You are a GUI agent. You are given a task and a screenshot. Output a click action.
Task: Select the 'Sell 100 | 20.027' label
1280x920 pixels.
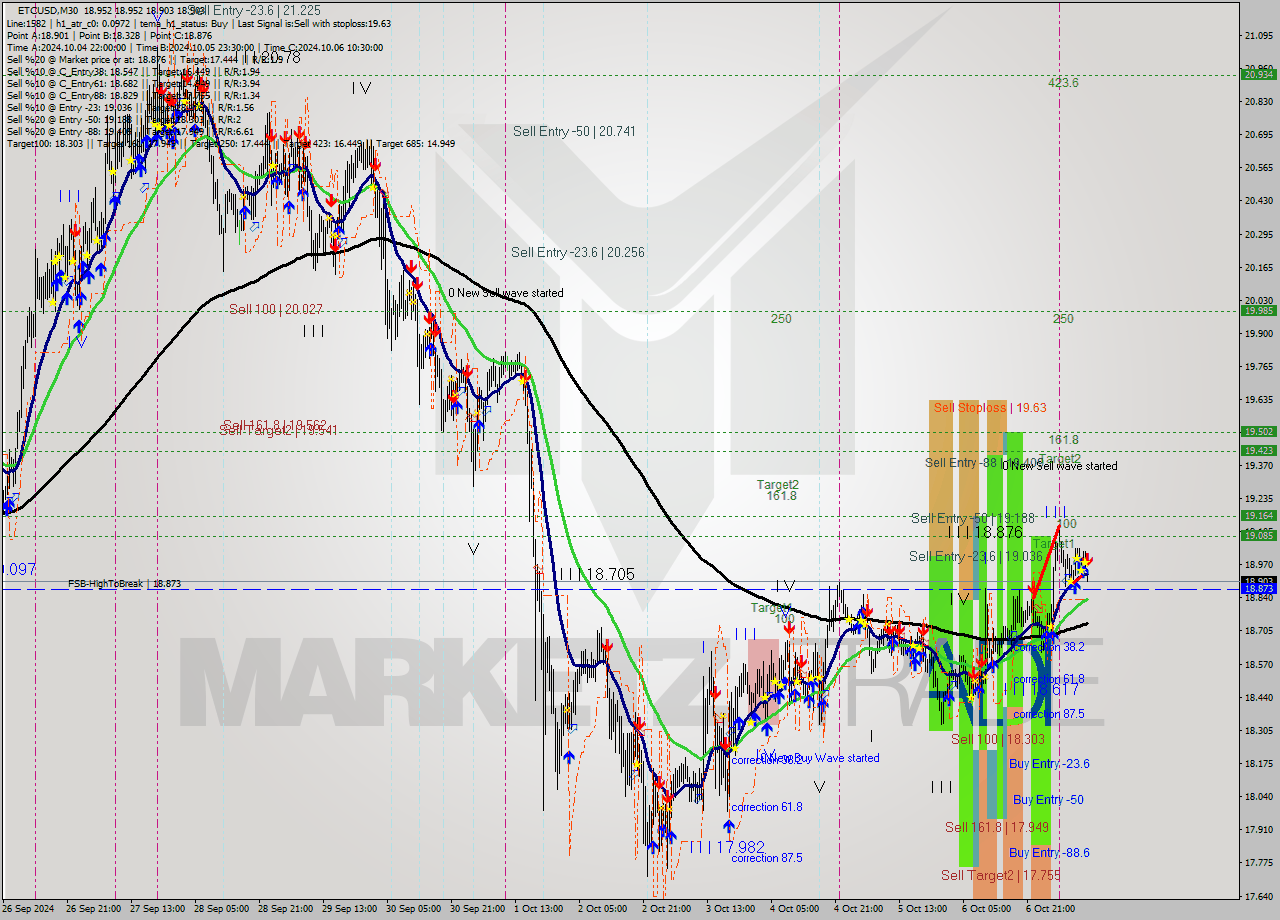pos(276,309)
